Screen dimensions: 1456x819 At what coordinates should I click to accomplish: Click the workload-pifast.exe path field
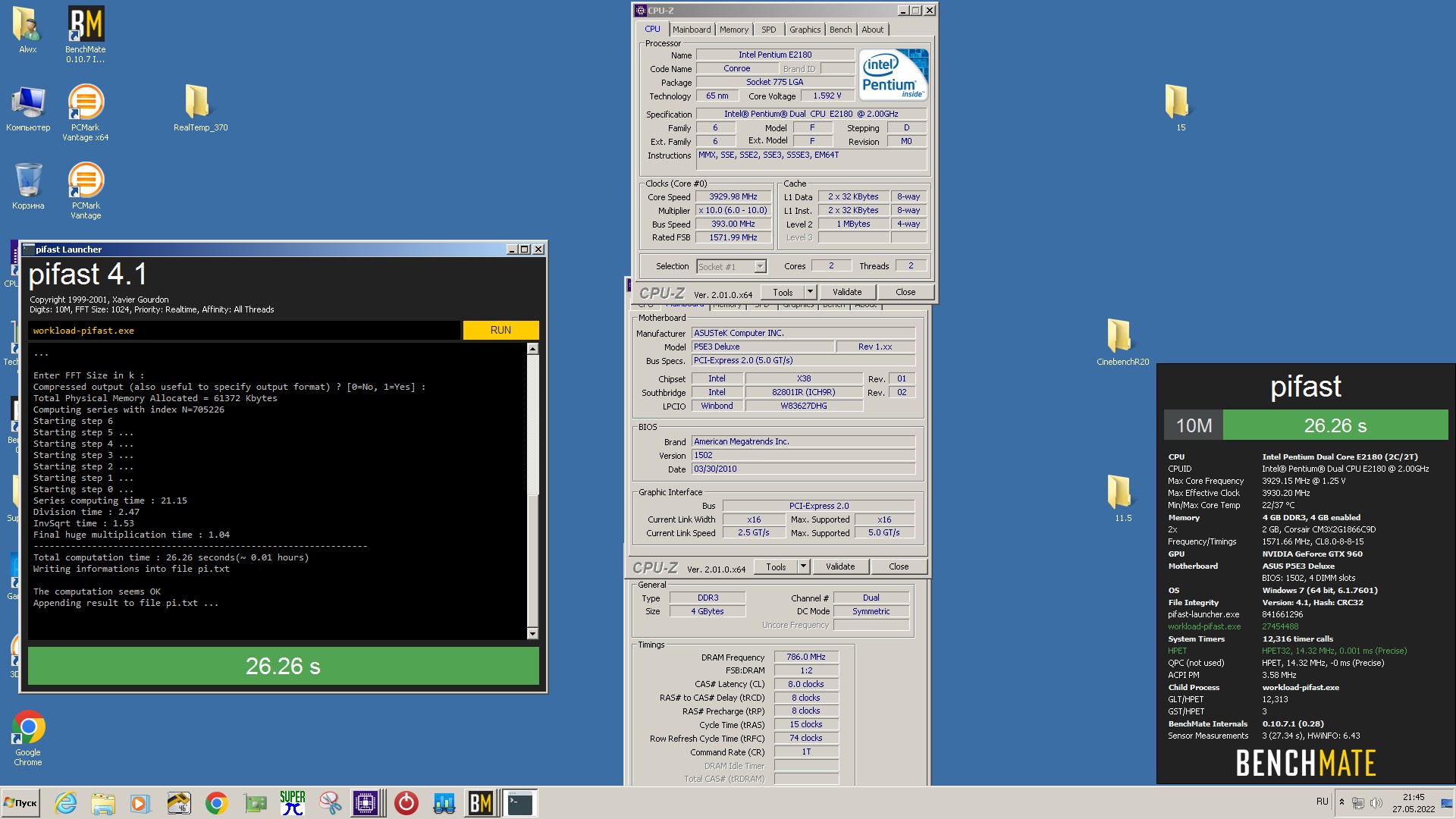(244, 331)
